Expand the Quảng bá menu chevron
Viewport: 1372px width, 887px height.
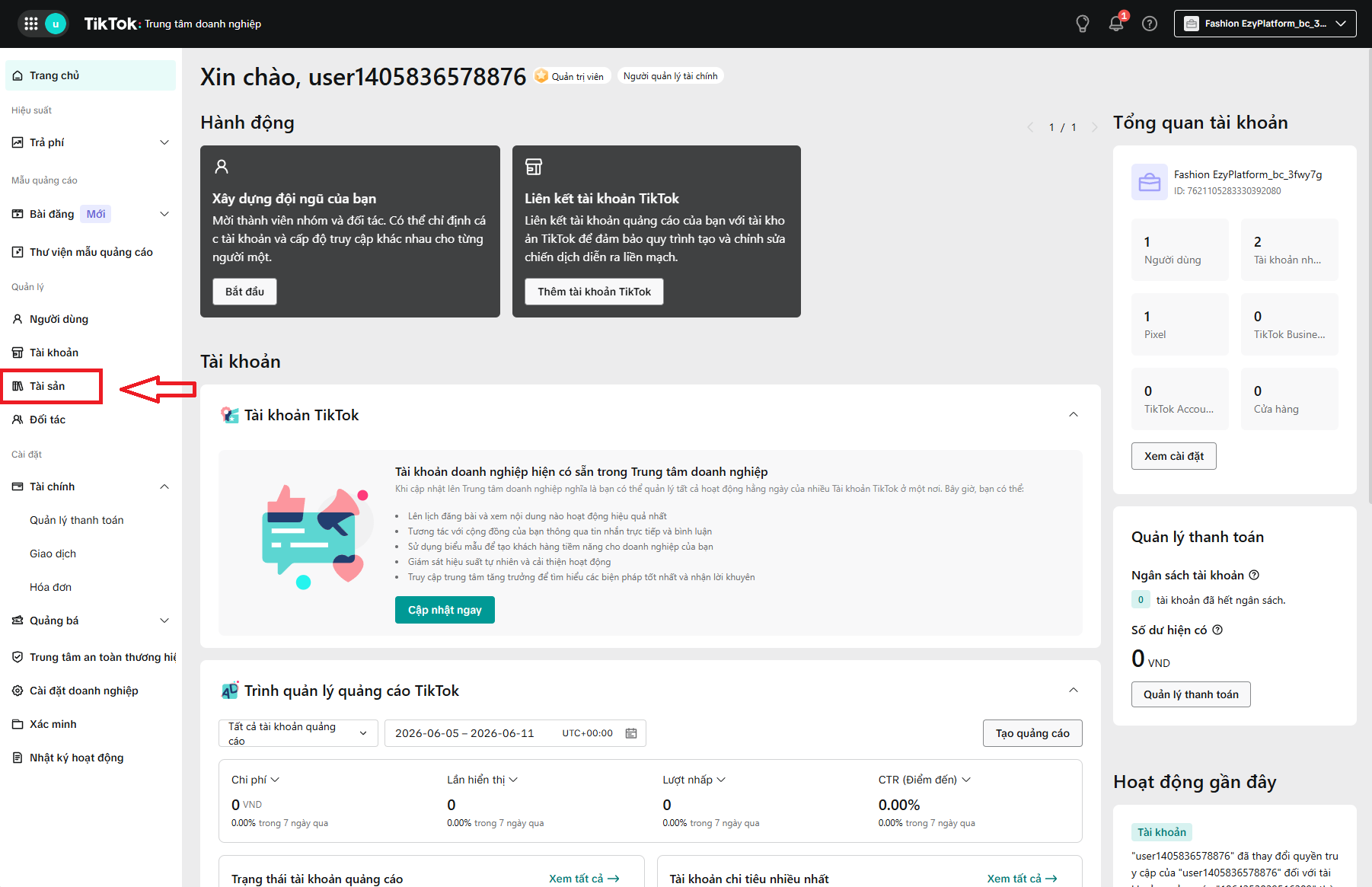click(x=164, y=621)
